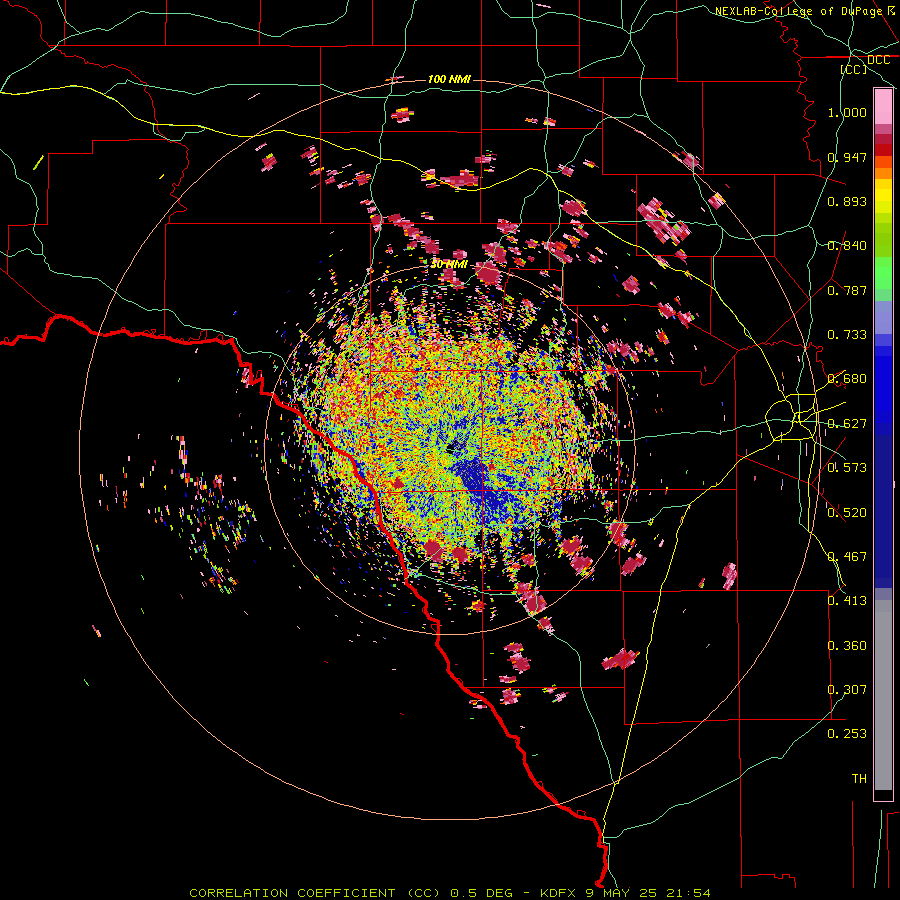Screen dimensions: 900x900
Task: Click the [CC] unit label
Action: click(x=853, y=69)
